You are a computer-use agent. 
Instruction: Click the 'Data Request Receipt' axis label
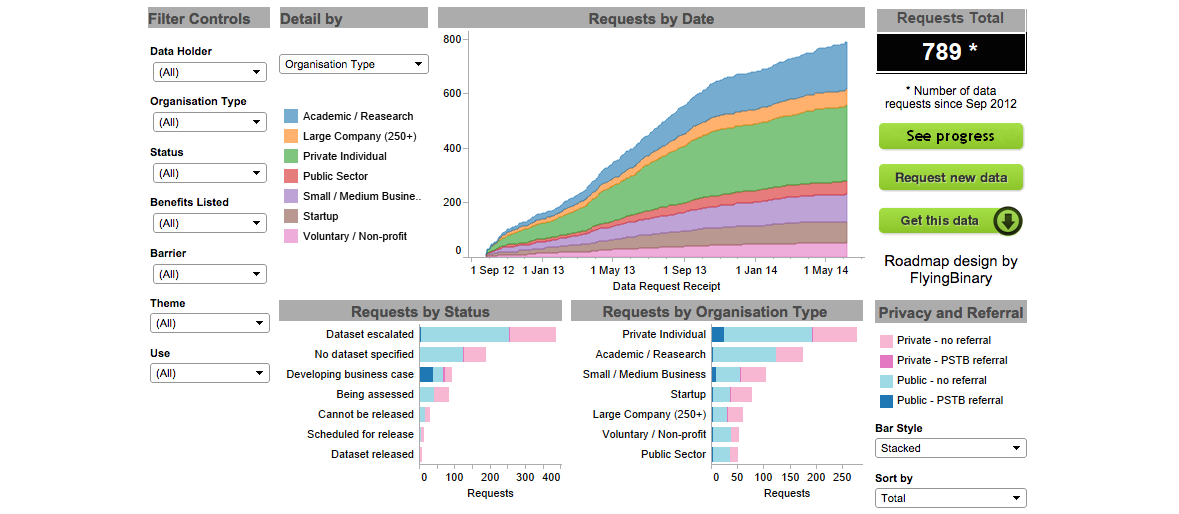point(666,286)
